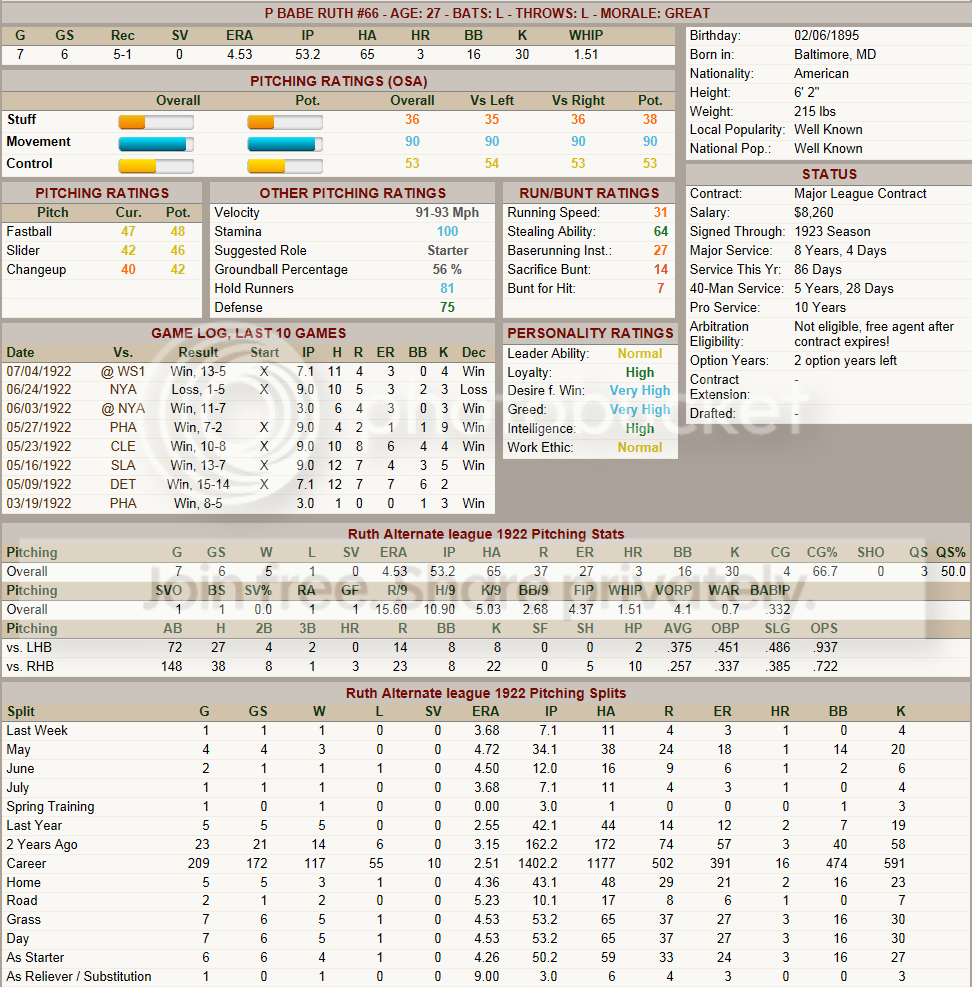The height and width of the screenshot is (987, 972).
Task: Click the QS% column header
Action: [x=951, y=553]
